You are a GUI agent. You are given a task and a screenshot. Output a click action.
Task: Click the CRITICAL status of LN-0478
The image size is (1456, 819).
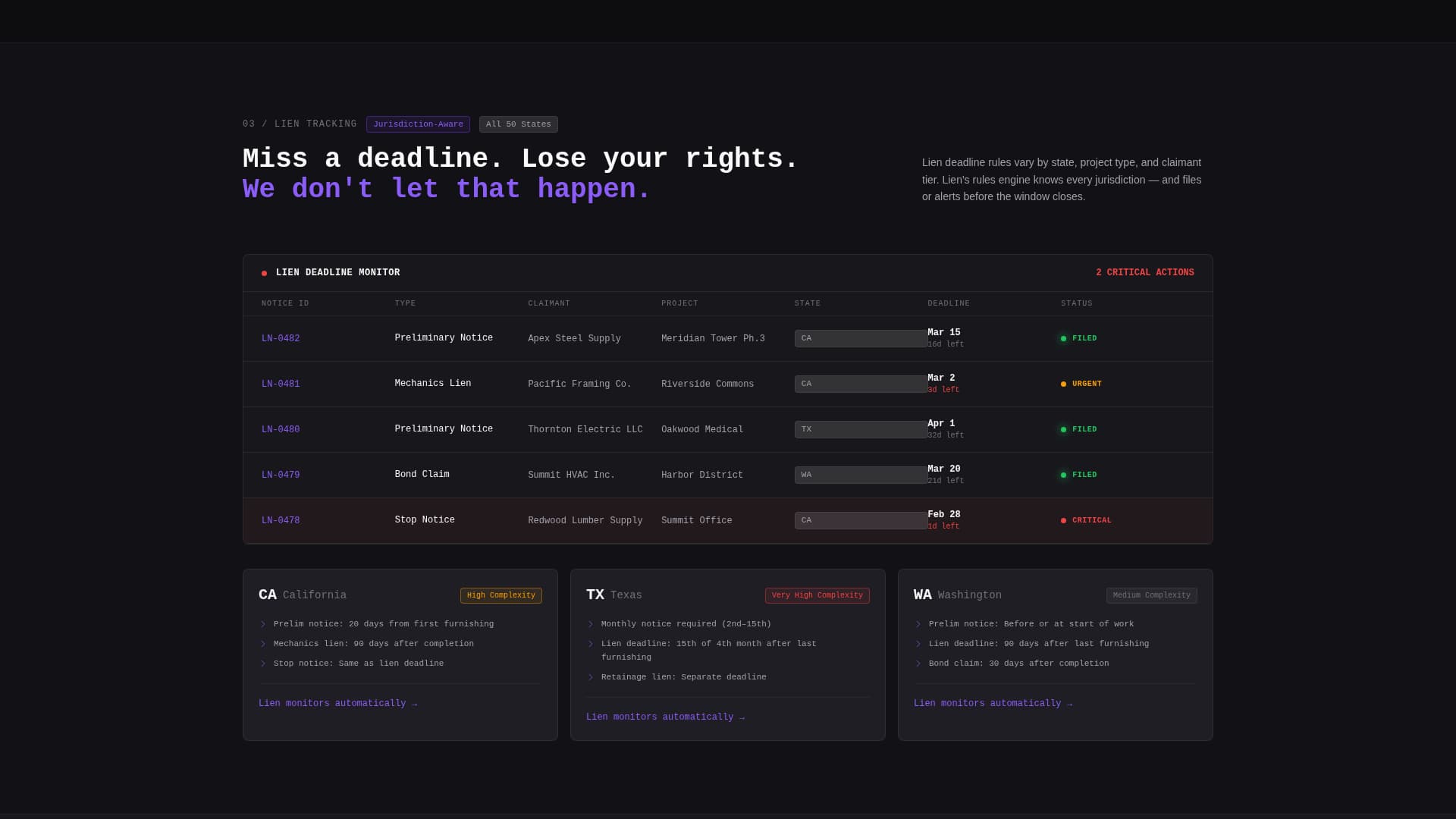click(1086, 520)
